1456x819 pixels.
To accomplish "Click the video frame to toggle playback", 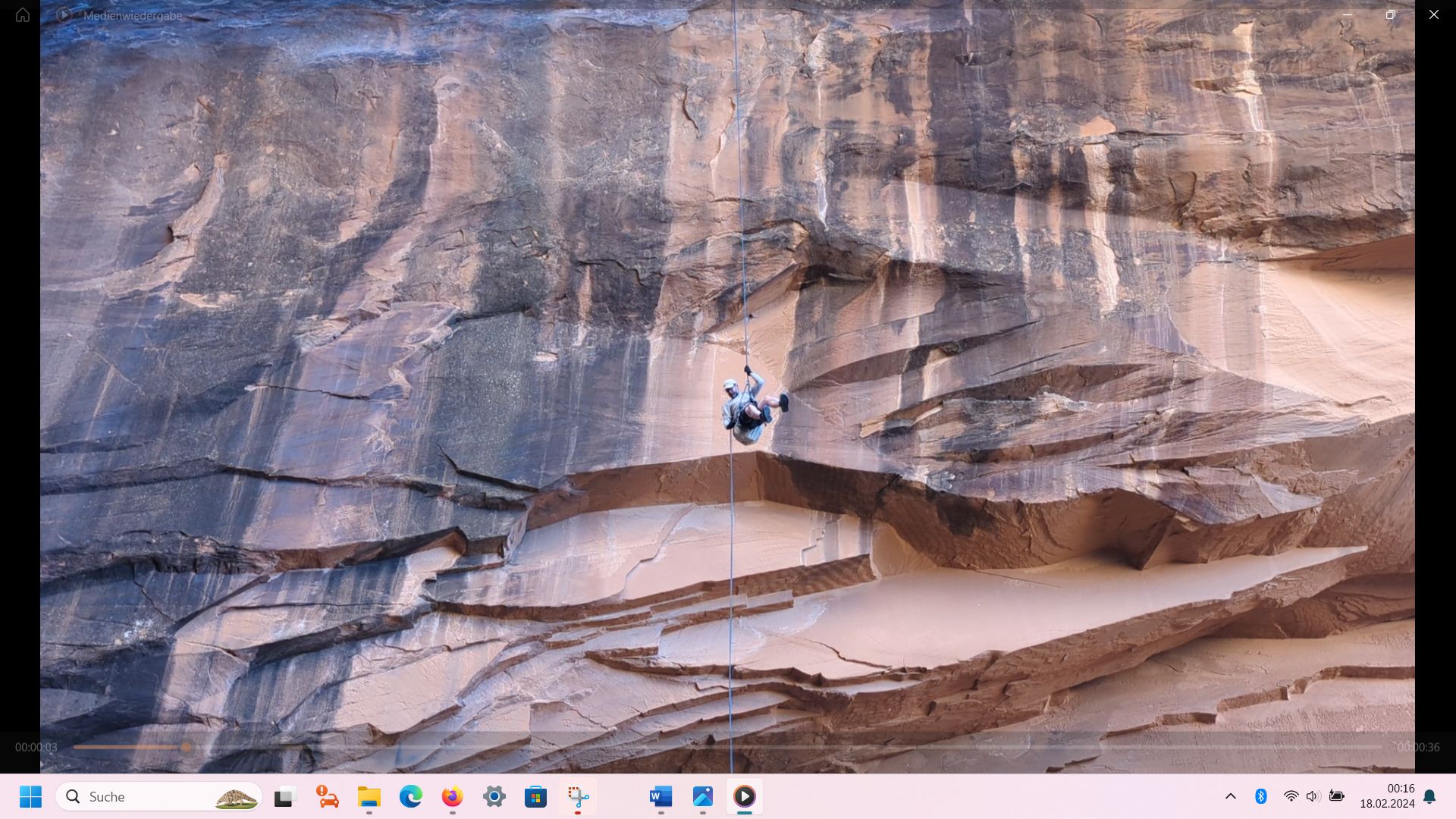I will (727, 364).
